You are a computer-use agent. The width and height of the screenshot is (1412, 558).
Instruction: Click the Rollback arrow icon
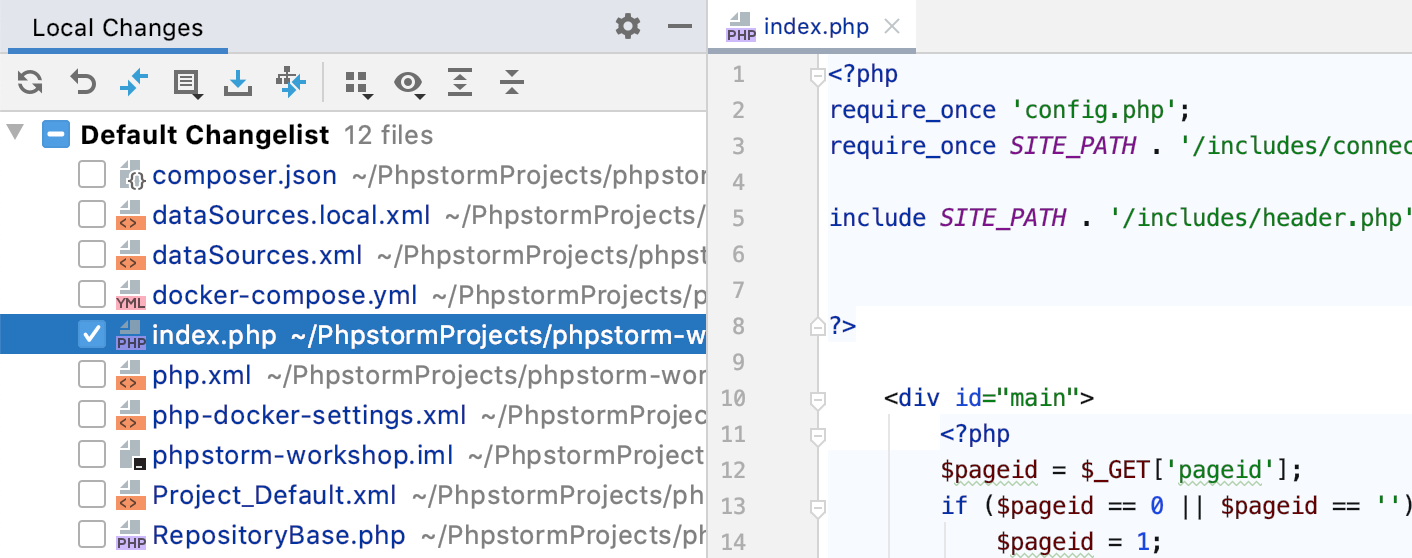82,82
